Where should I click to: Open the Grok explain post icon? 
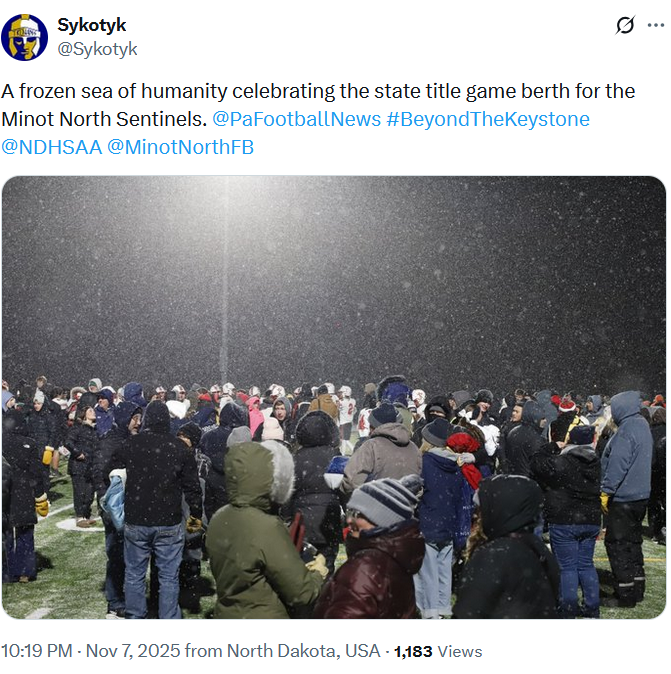(625, 25)
